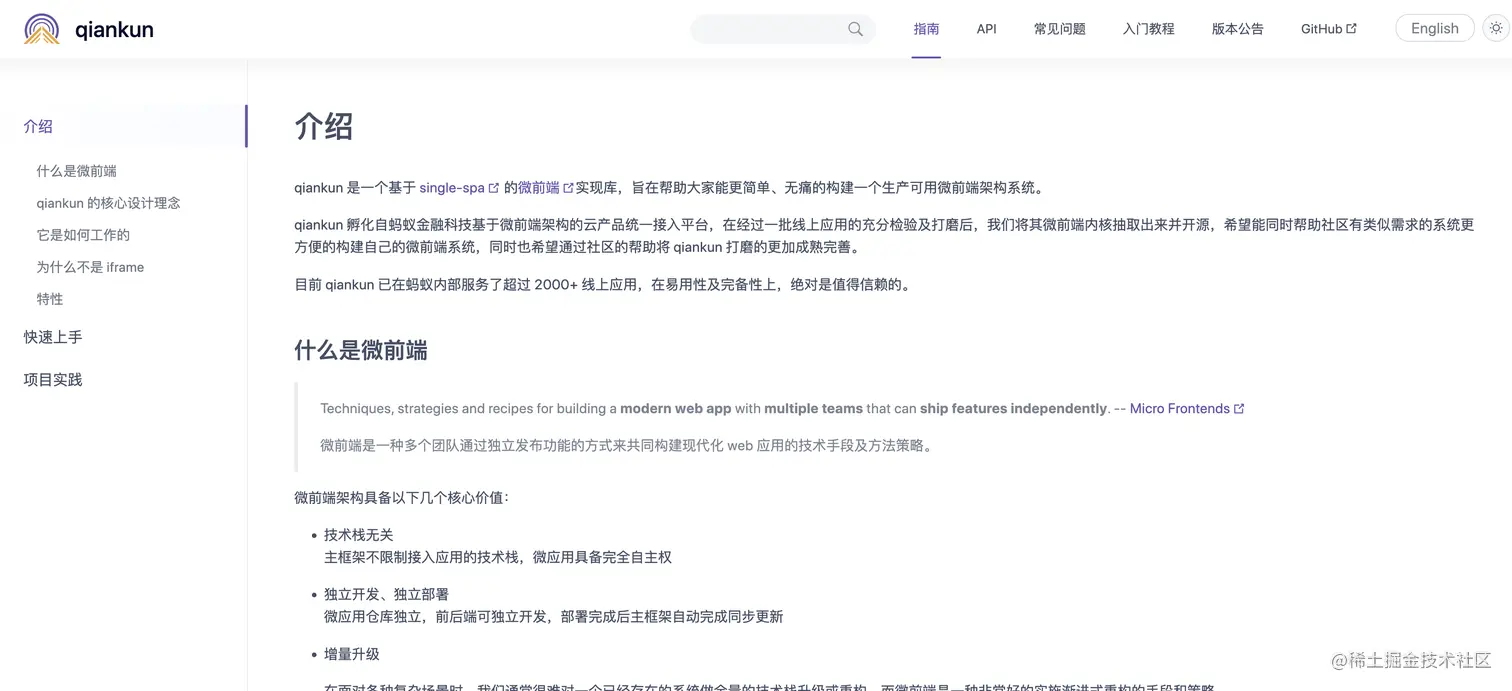
Task: Click the 介绍 page heading
Action: click(324, 127)
